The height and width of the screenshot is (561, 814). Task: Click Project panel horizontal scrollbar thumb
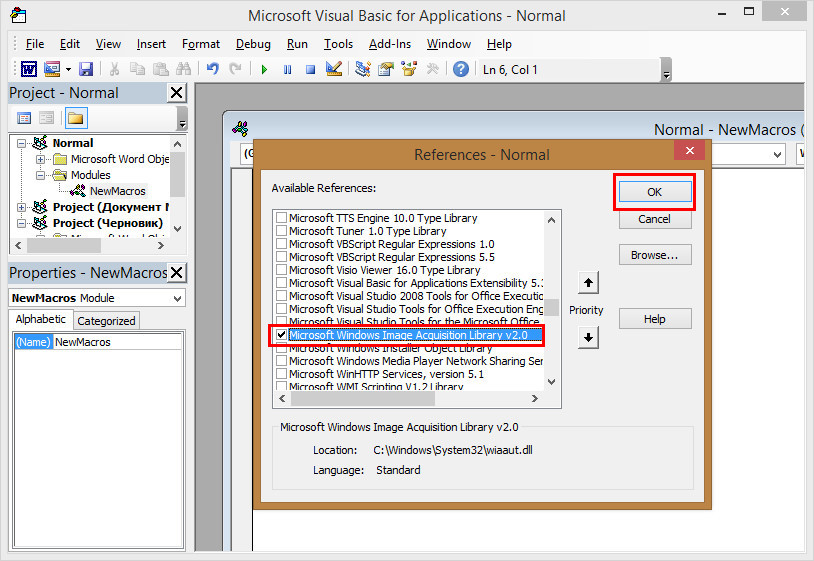click(63, 245)
